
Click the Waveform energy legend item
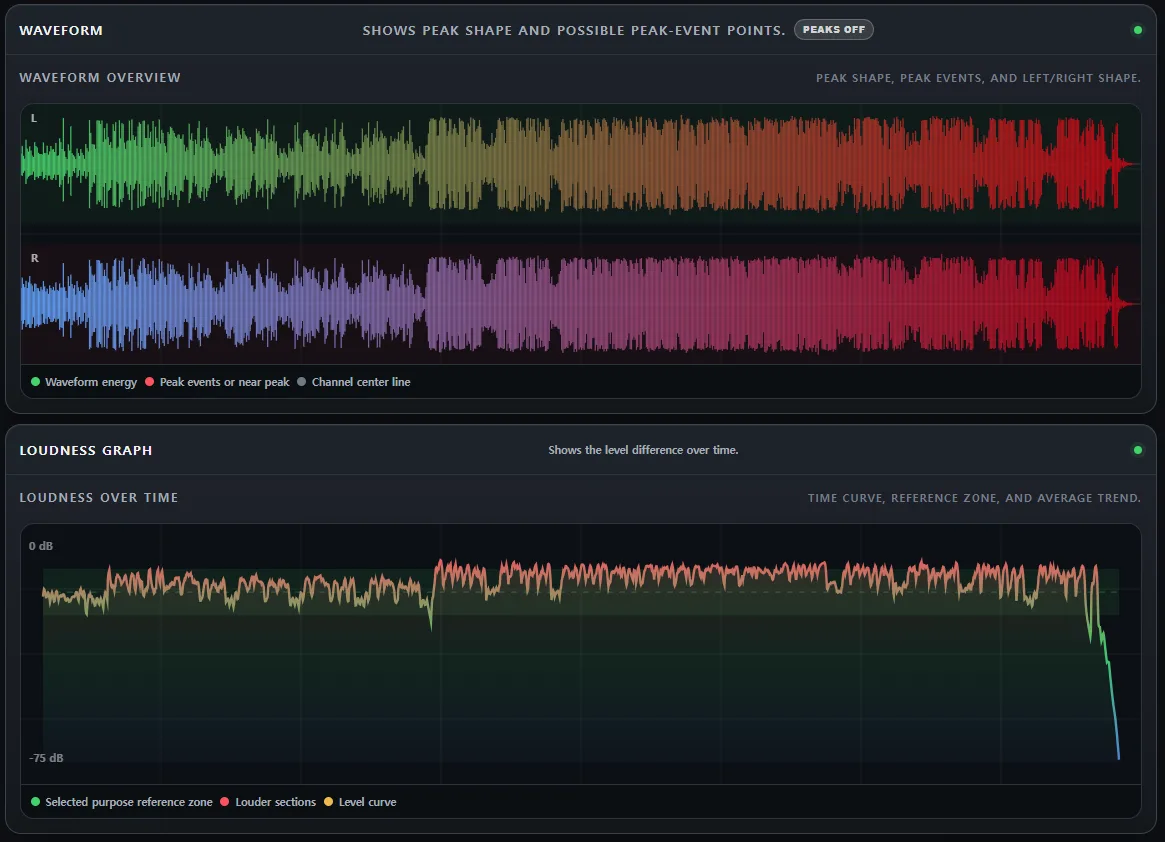[84, 382]
